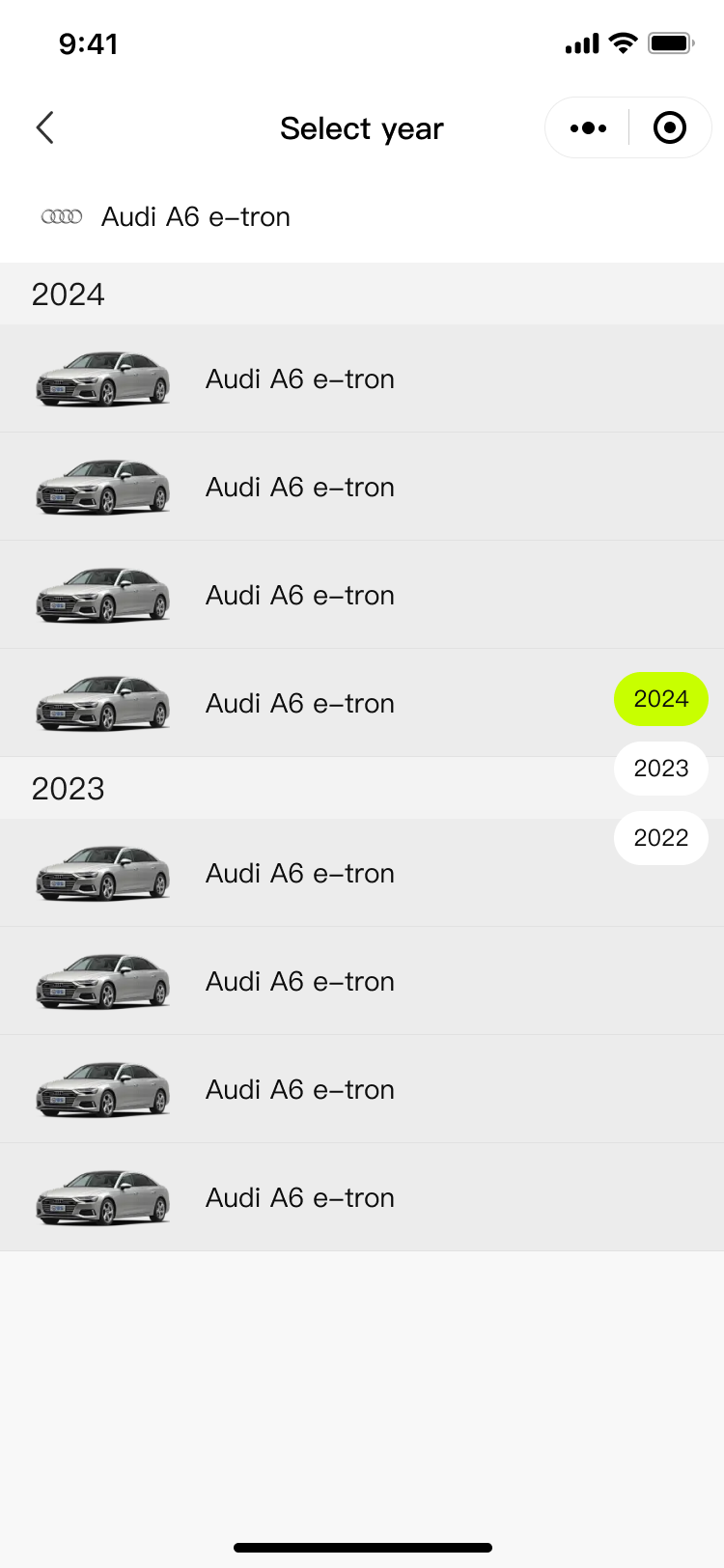
Task: Tap the Audi four-rings logo
Action: click(x=62, y=216)
